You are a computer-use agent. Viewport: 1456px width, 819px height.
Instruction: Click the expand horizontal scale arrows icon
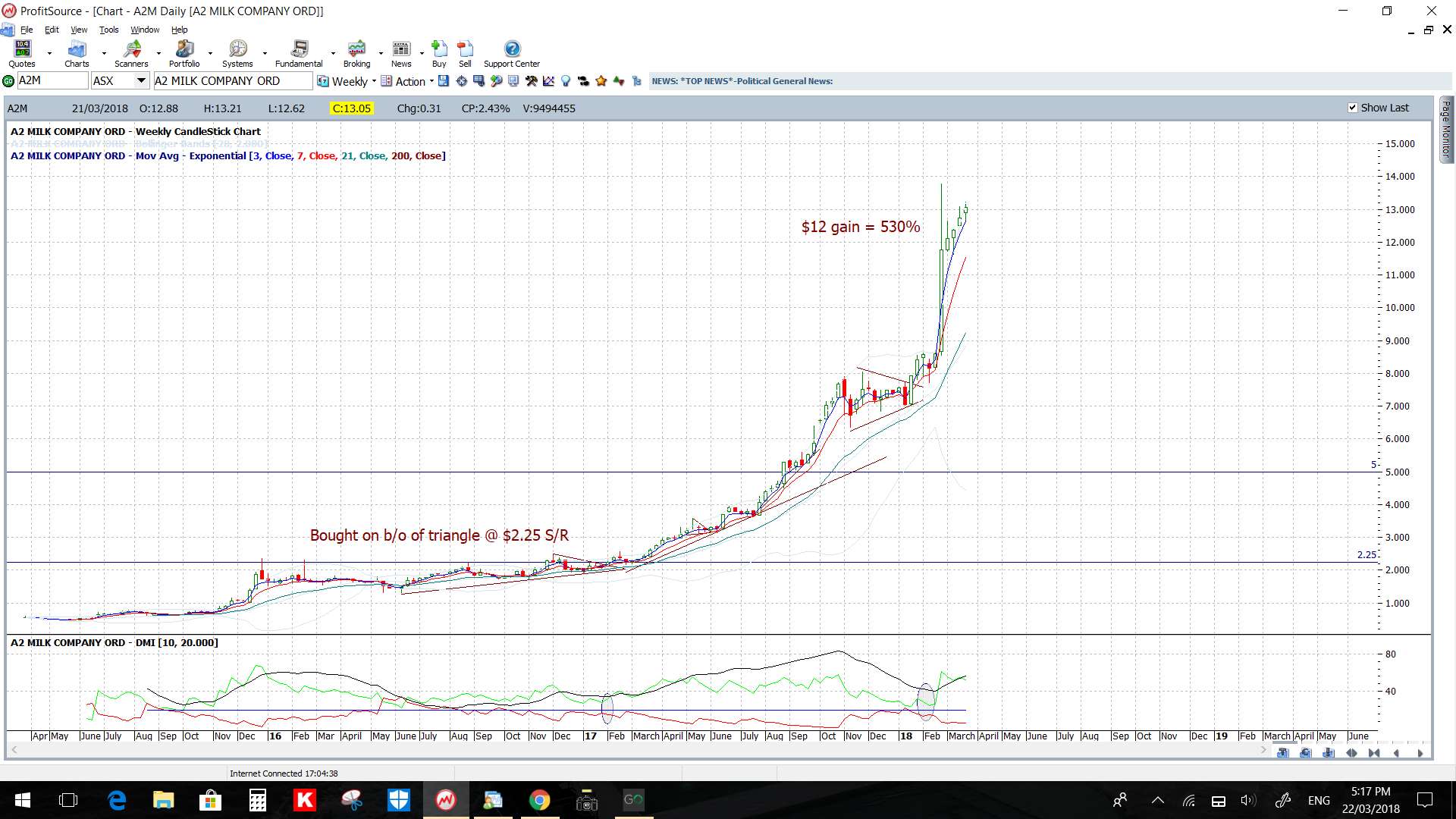click(x=1351, y=753)
